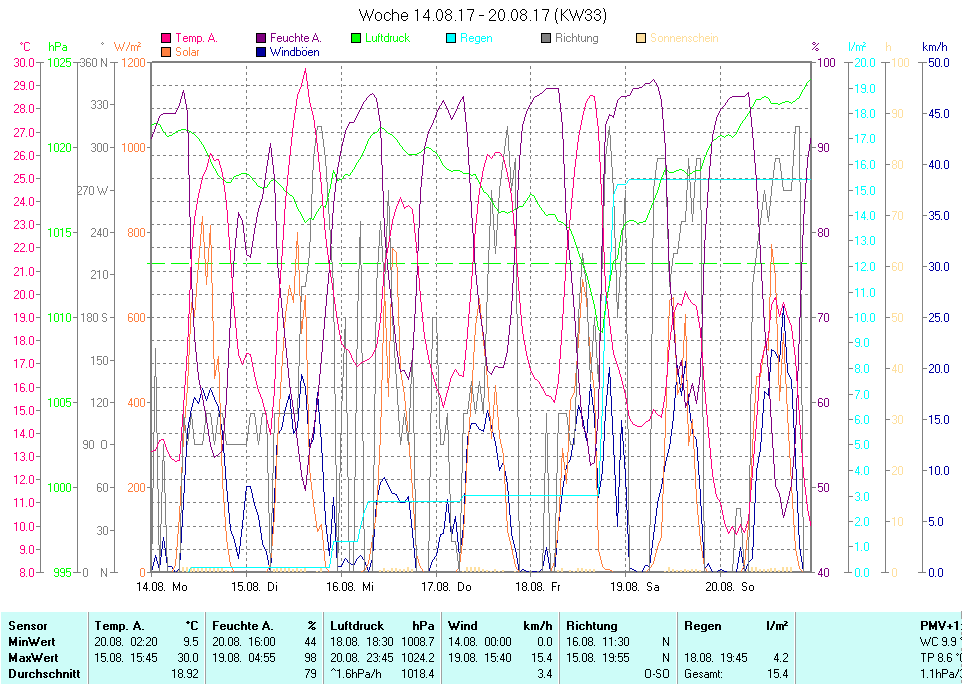Screen dimensions: 962x684
Task: Click the 'Luftdruck' legend label
Action: click(x=388, y=38)
